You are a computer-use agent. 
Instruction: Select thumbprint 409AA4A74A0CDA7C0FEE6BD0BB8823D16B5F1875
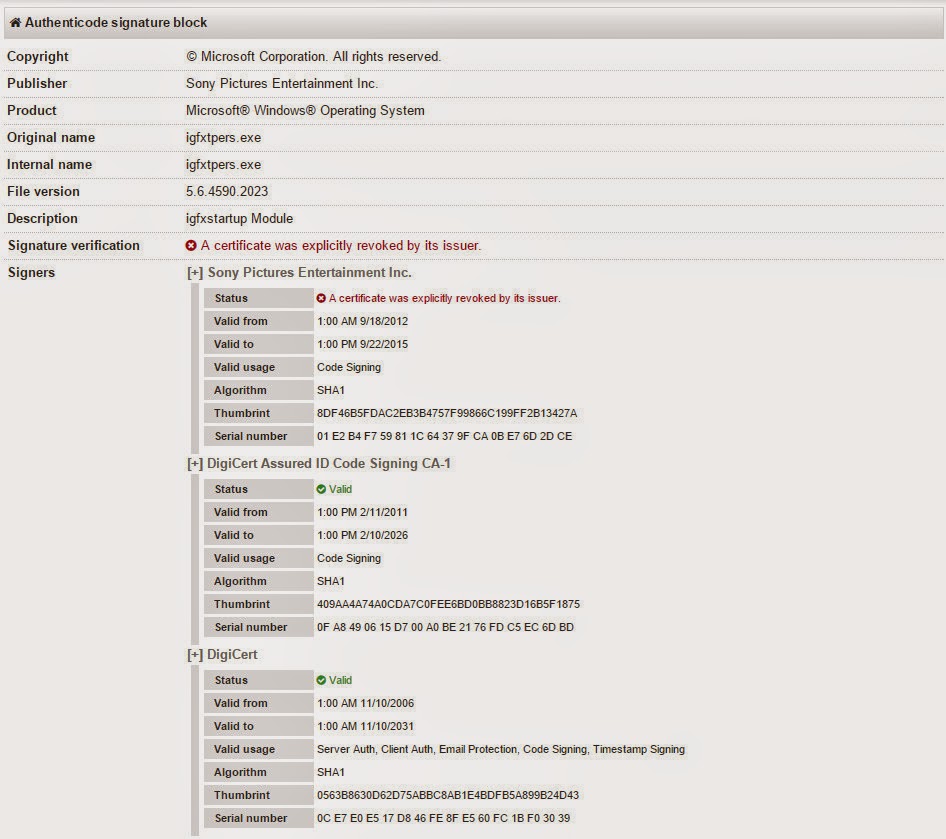448,604
